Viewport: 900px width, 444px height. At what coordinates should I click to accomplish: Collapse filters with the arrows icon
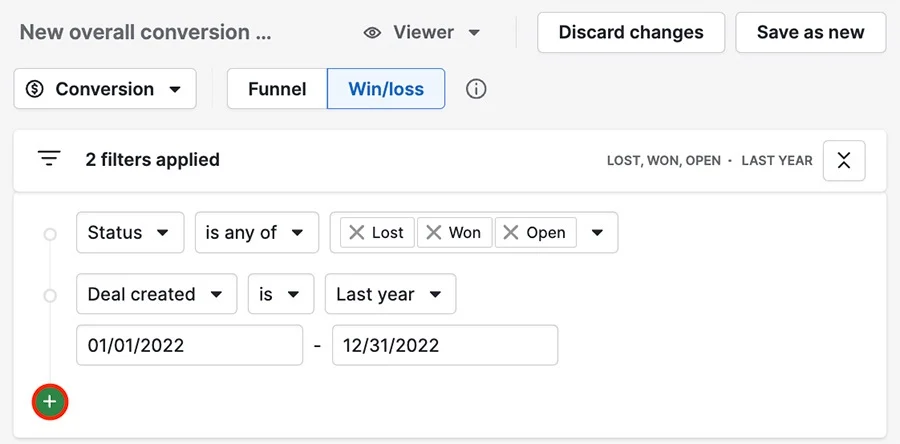click(844, 161)
